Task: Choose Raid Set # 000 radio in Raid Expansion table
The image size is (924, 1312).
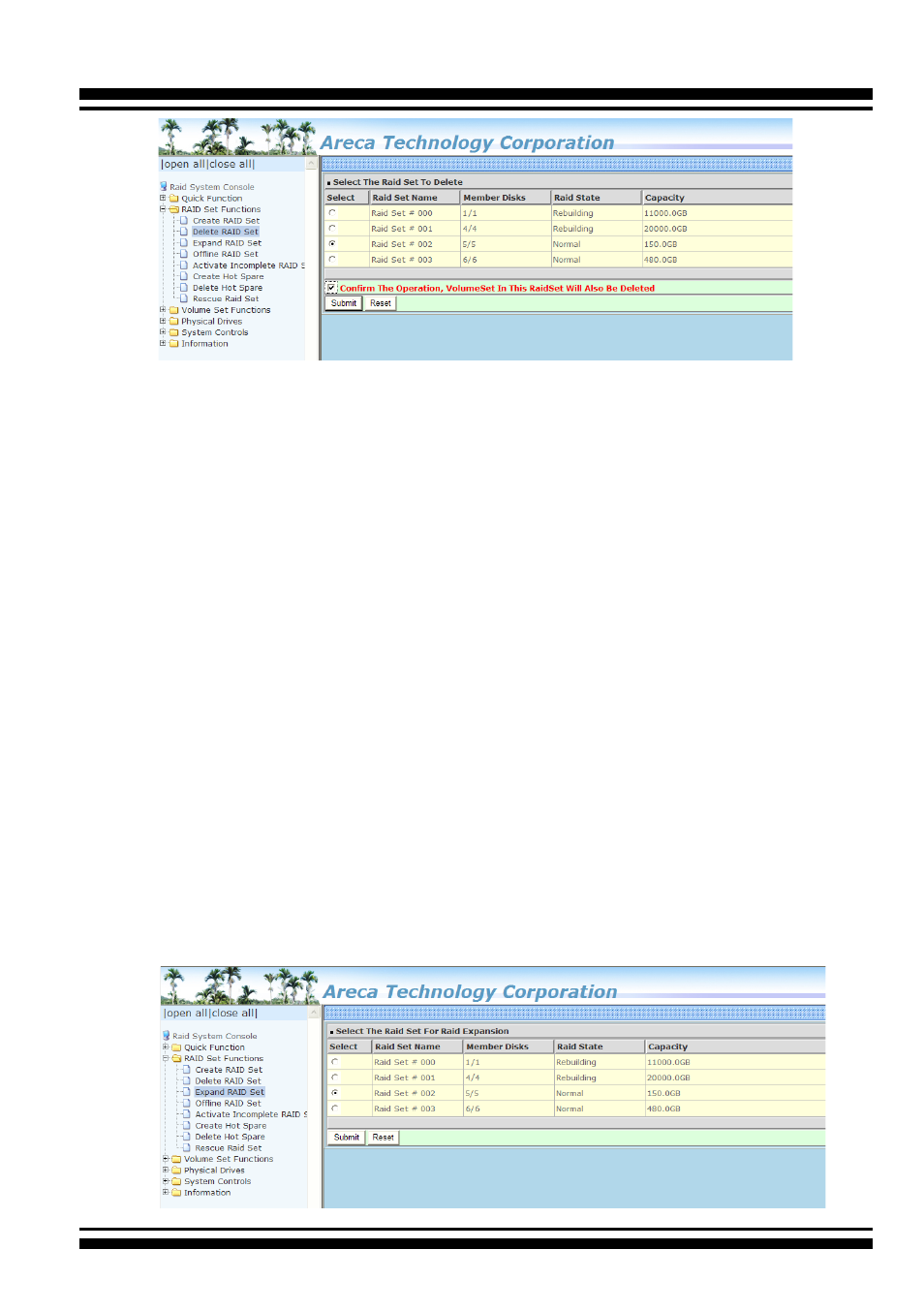Action: (335, 1062)
